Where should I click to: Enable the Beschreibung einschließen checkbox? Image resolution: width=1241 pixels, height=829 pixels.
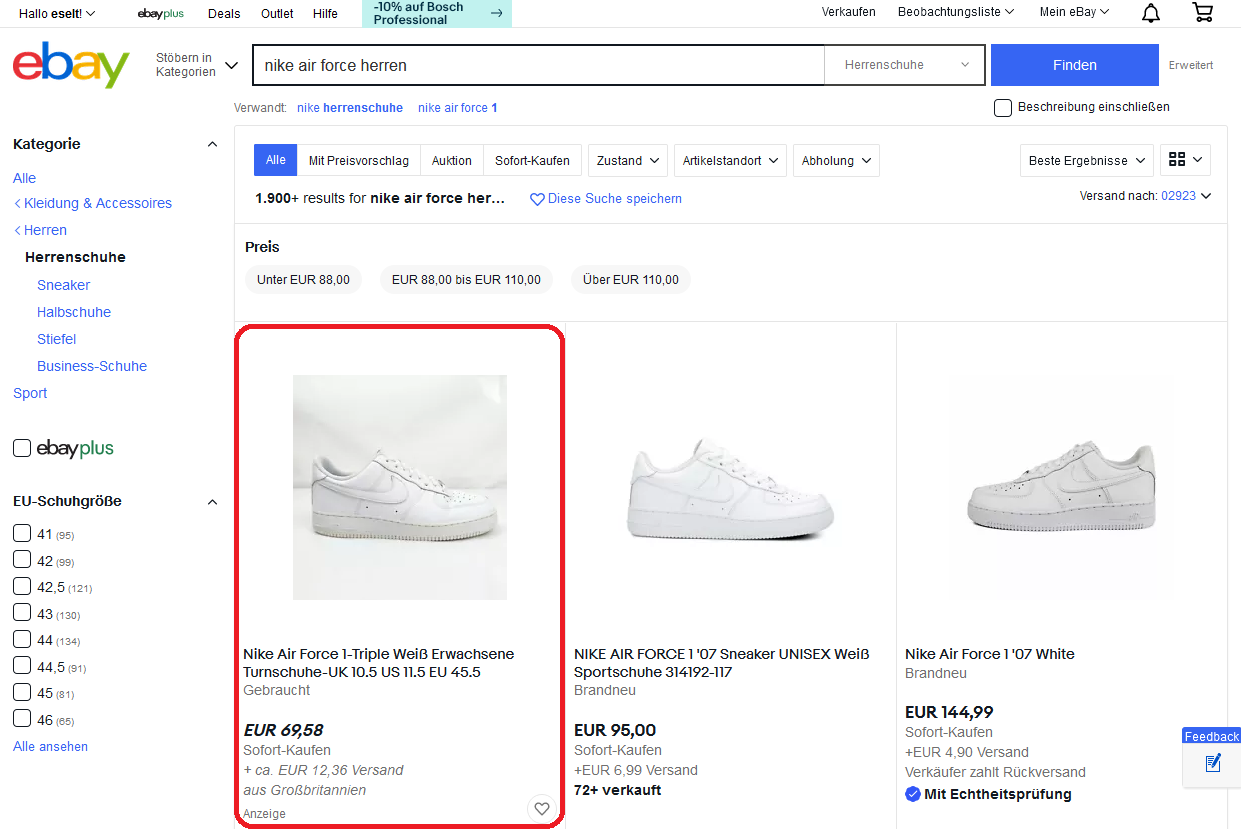(1003, 107)
